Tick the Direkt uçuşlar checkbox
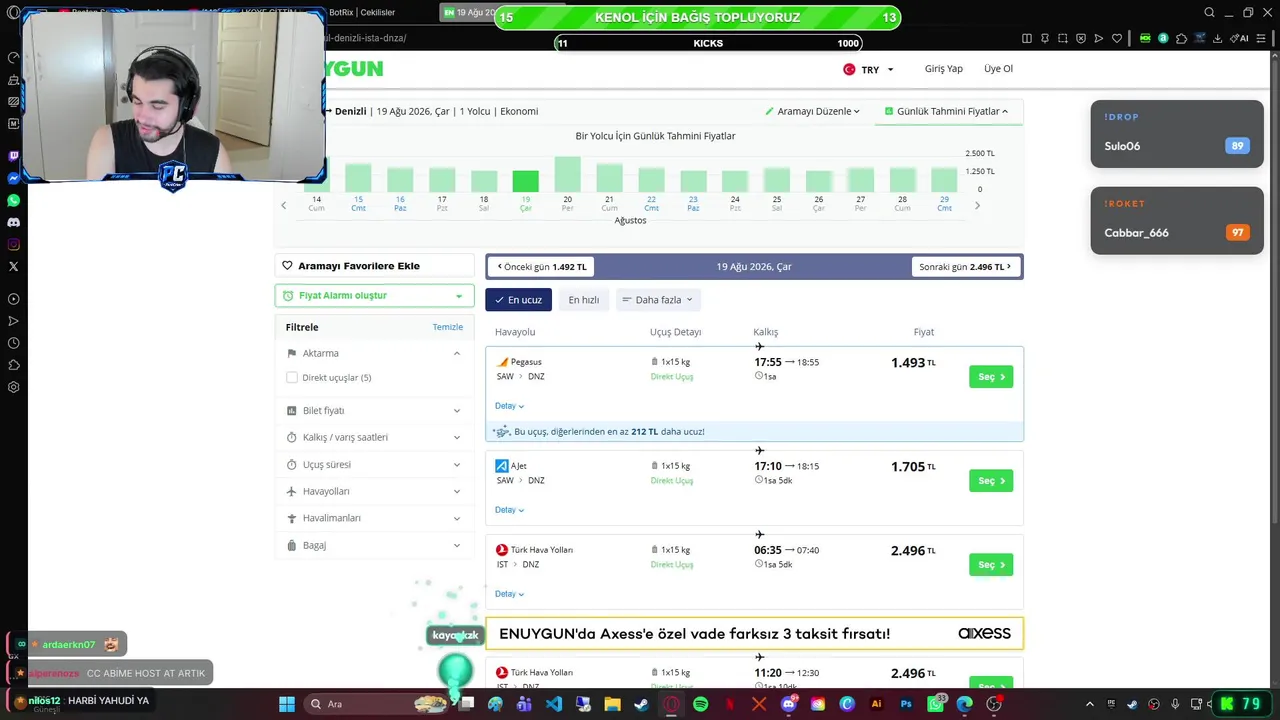 (292, 377)
